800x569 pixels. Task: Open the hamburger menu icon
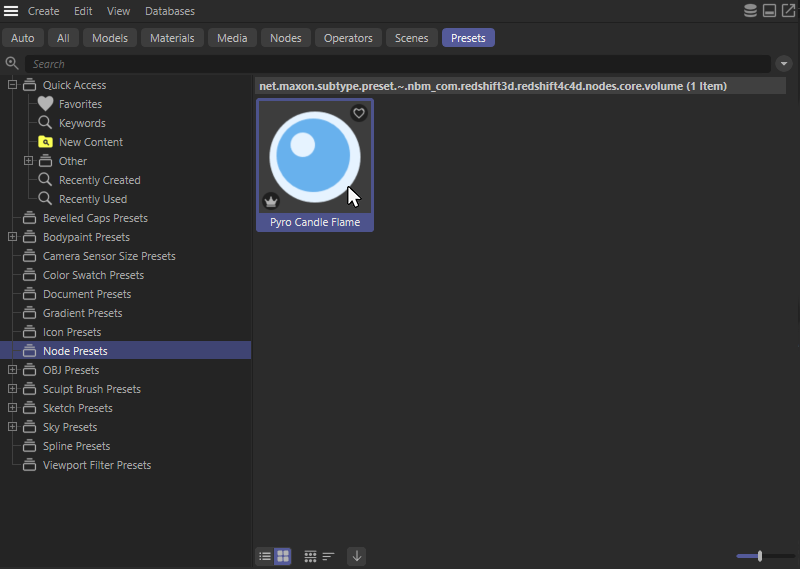coord(11,11)
